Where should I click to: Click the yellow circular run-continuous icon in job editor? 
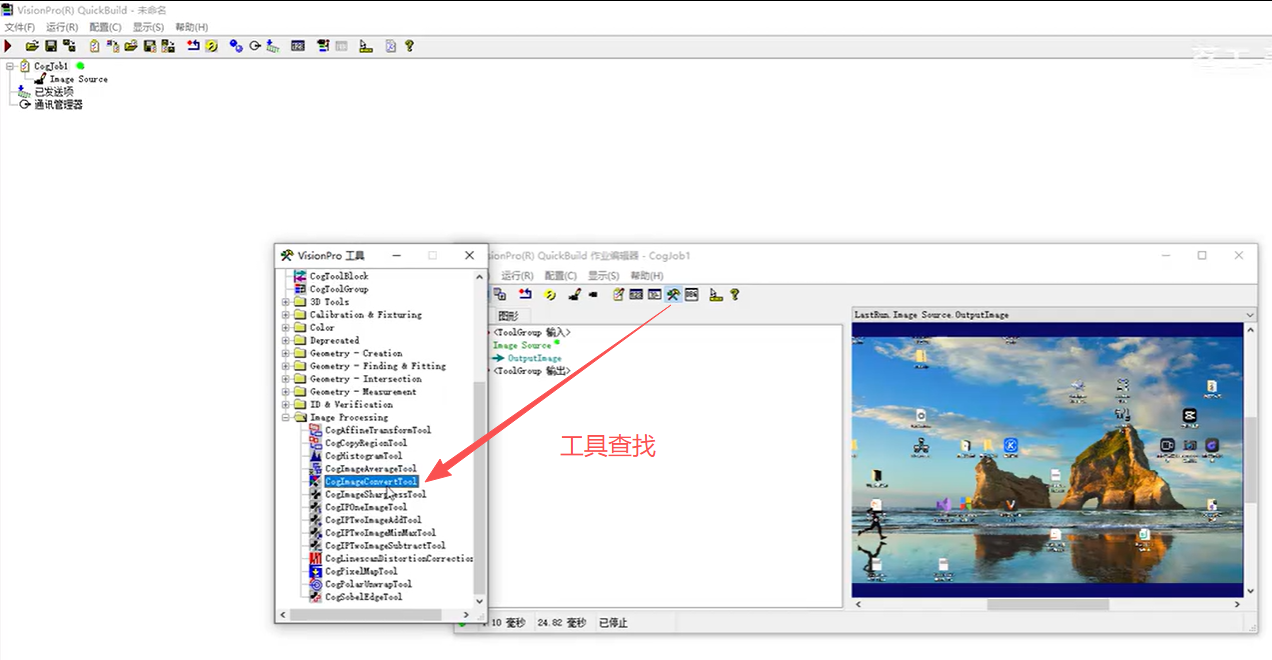(x=550, y=295)
